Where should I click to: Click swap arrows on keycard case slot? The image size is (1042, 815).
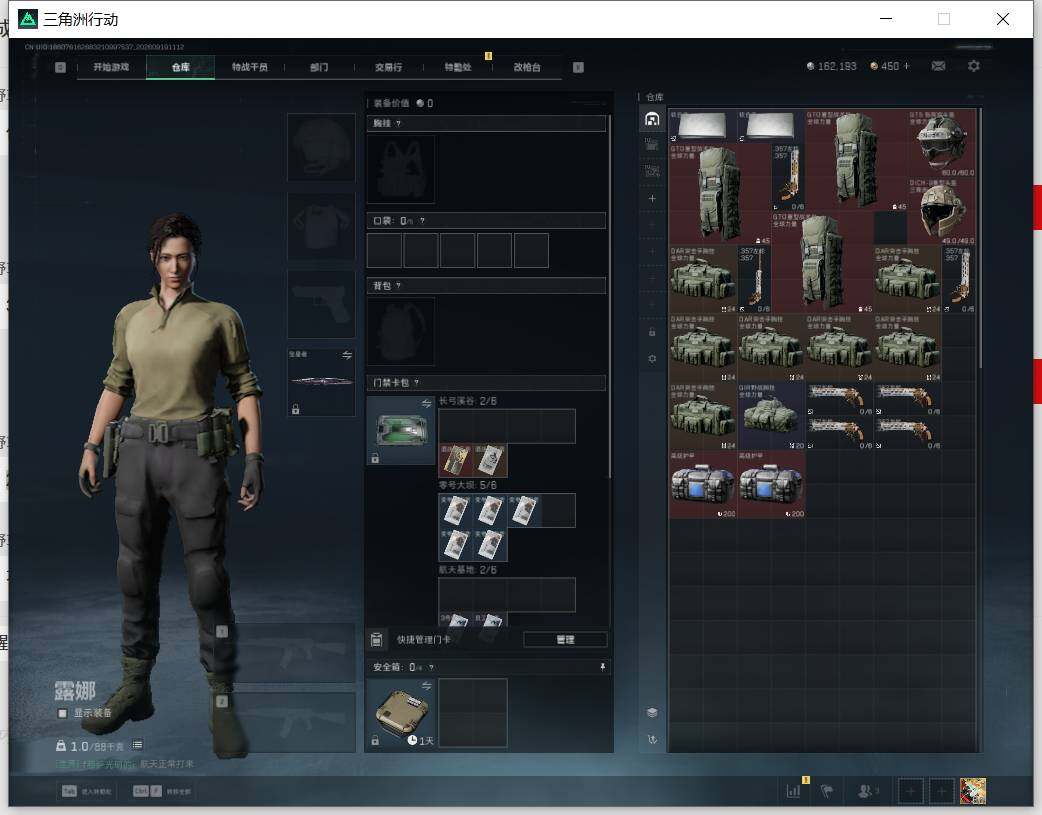point(426,404)
